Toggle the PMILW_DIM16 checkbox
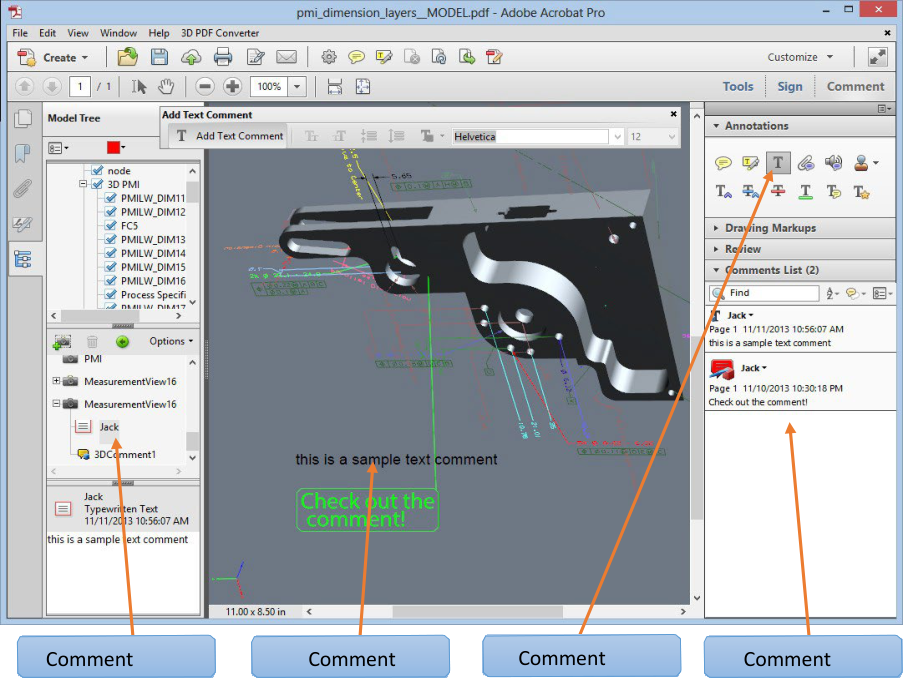Screen dimensions: 903x678 (x=111, y=281)
